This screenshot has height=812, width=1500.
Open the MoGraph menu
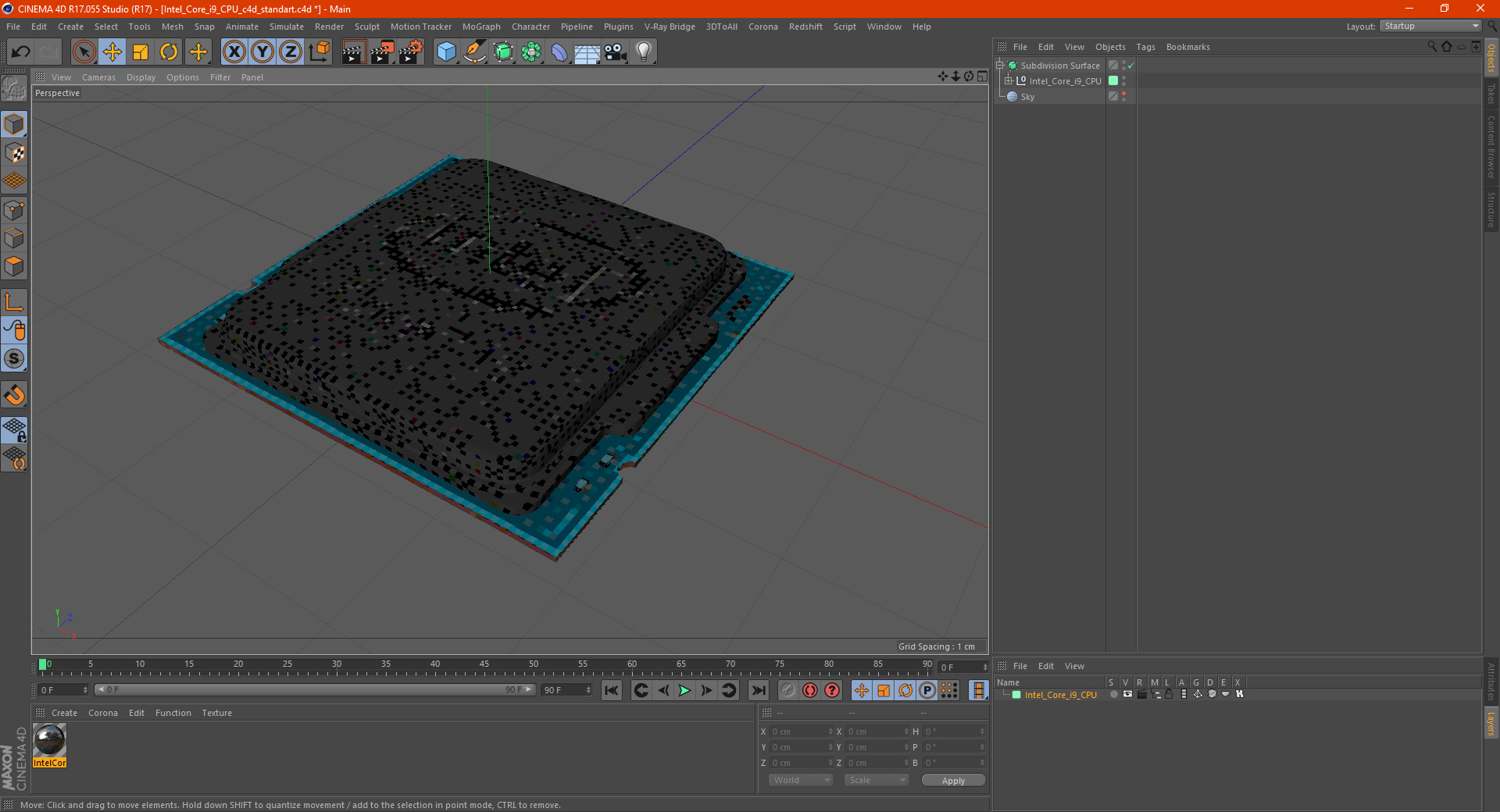point(481,27)
